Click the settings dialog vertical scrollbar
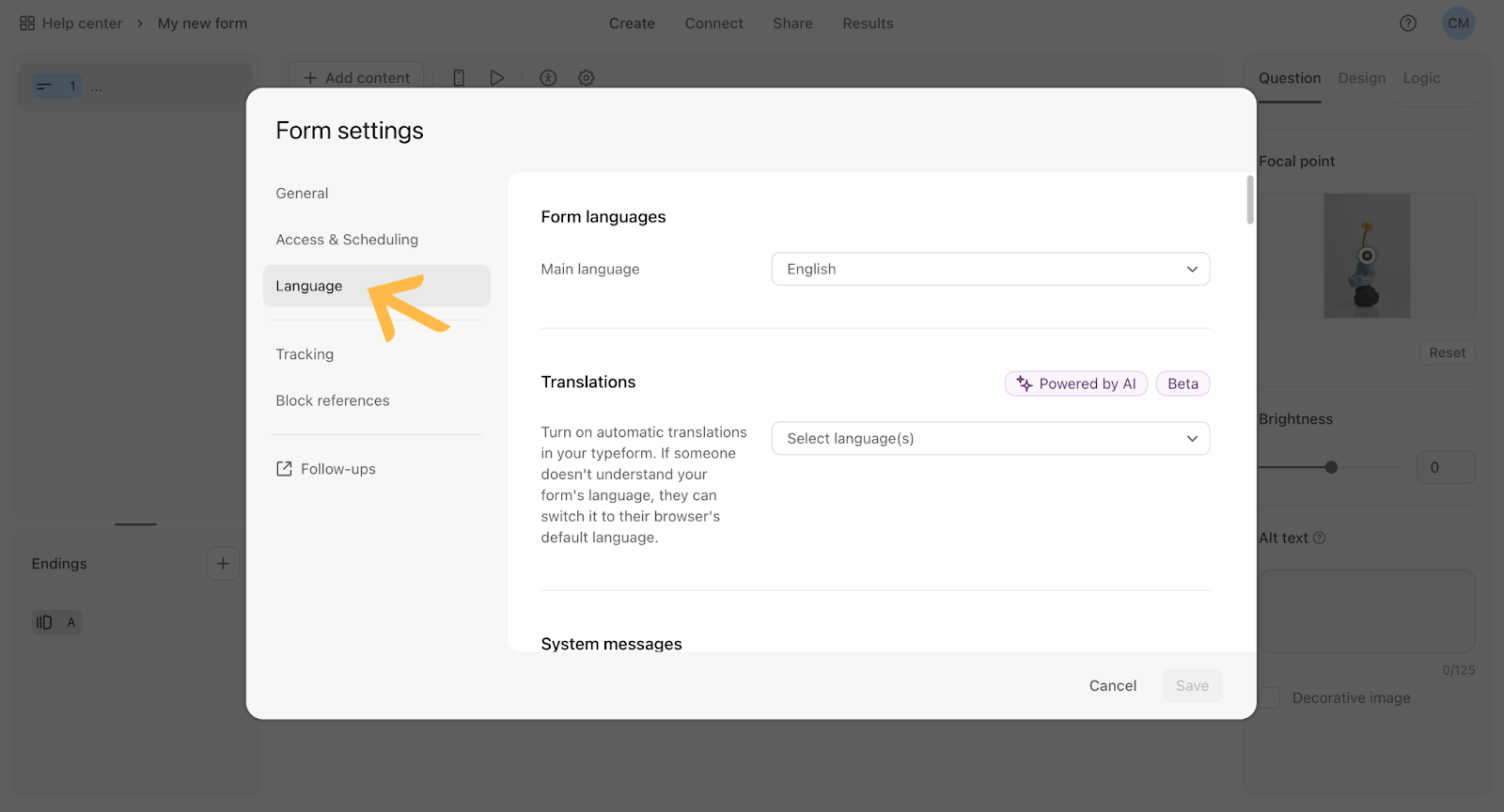Screen dimensions: 1504x812 click(1250, 200)
